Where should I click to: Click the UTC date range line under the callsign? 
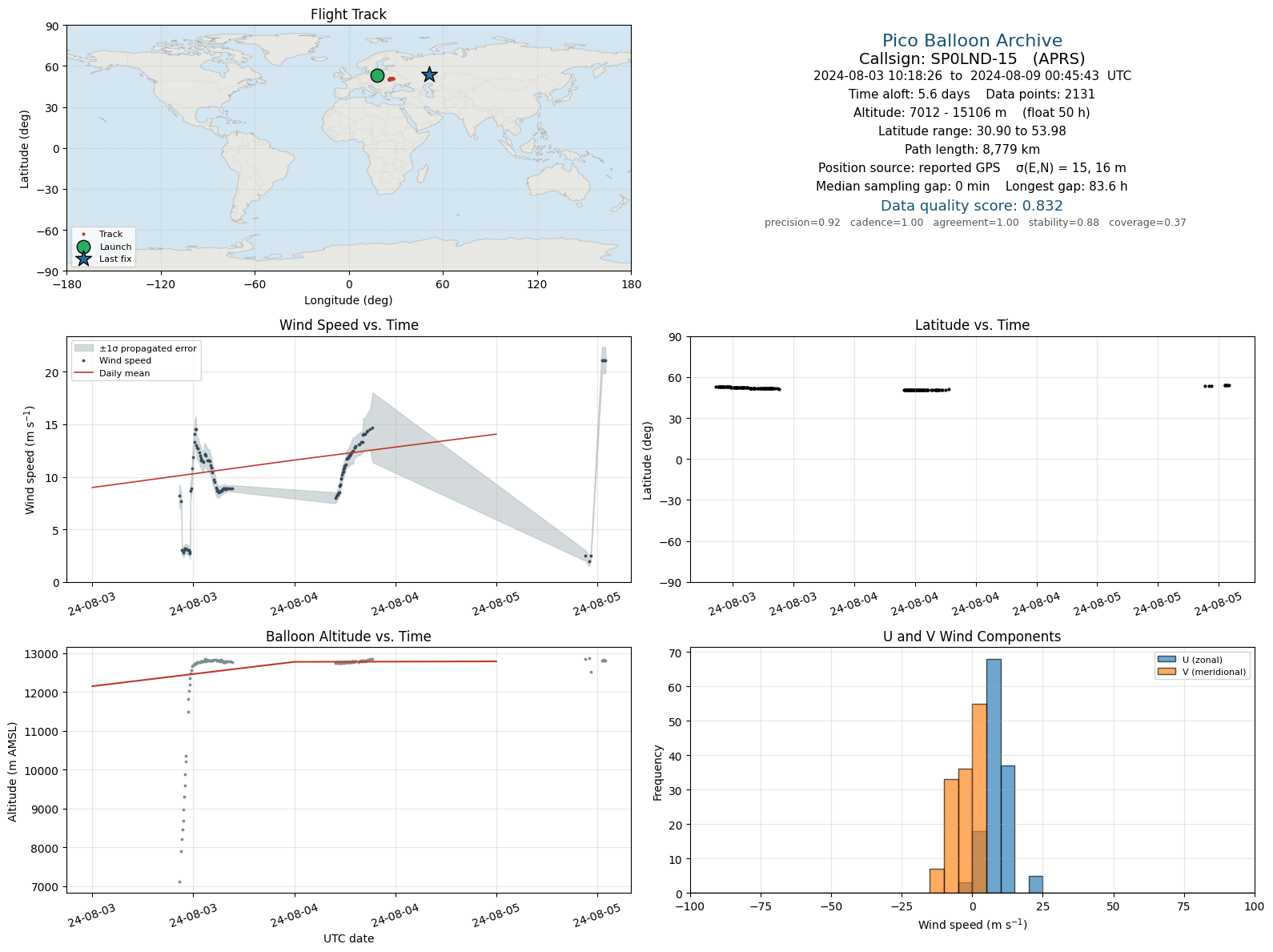pyautogui.click(x=972, y=76)
